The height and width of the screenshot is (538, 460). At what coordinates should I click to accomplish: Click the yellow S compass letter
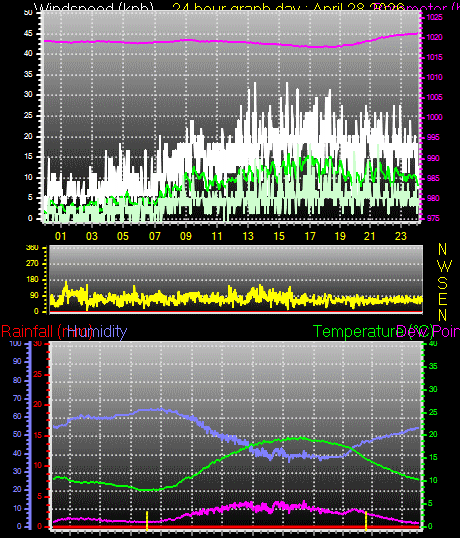tap(443, 283)
